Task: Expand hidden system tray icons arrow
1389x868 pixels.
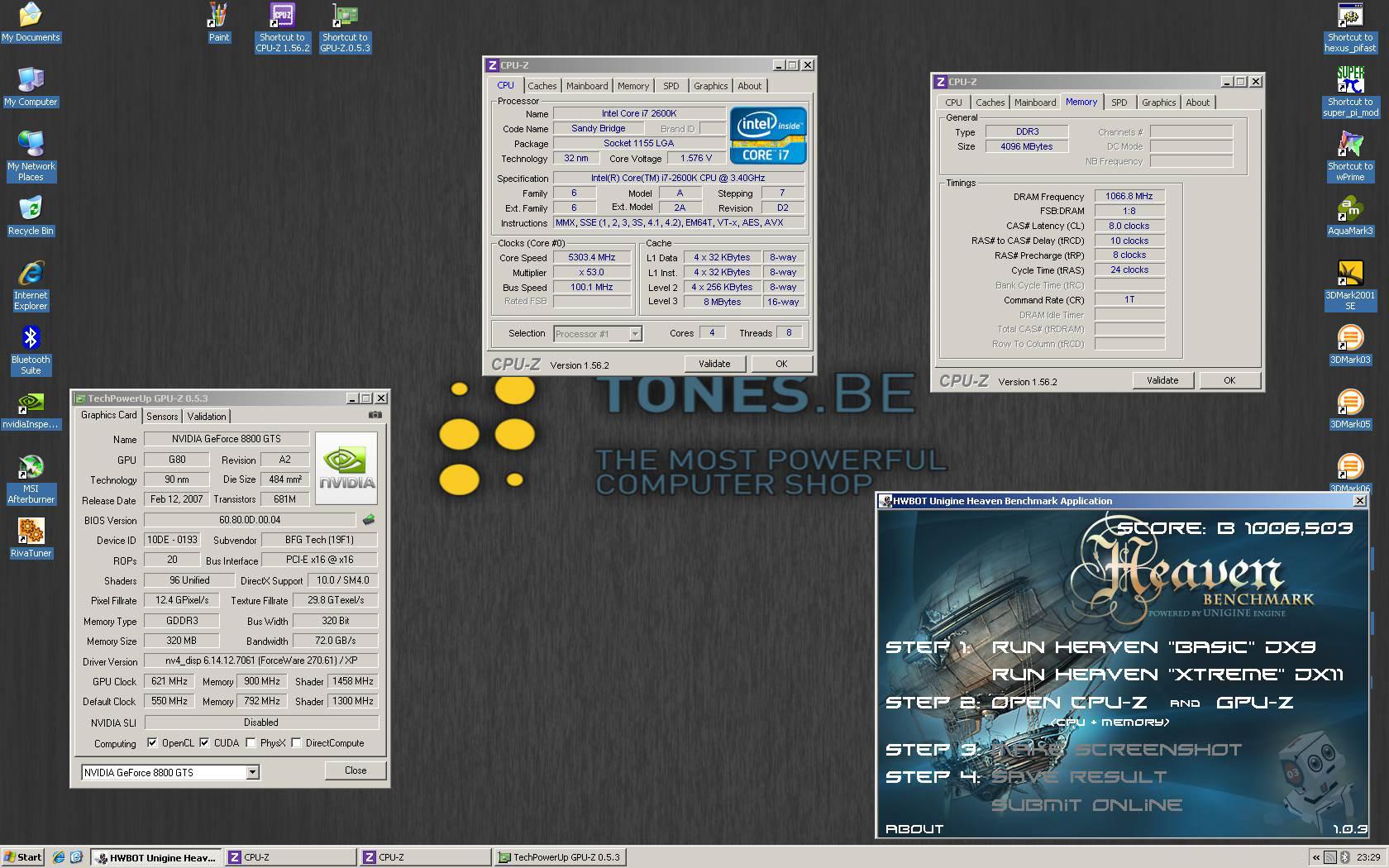Action: click(x=1316, y=857)
